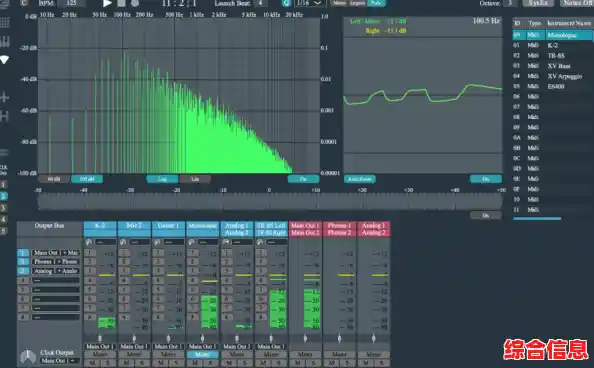Open K-2 channel output Main Out dropdown

100,346
